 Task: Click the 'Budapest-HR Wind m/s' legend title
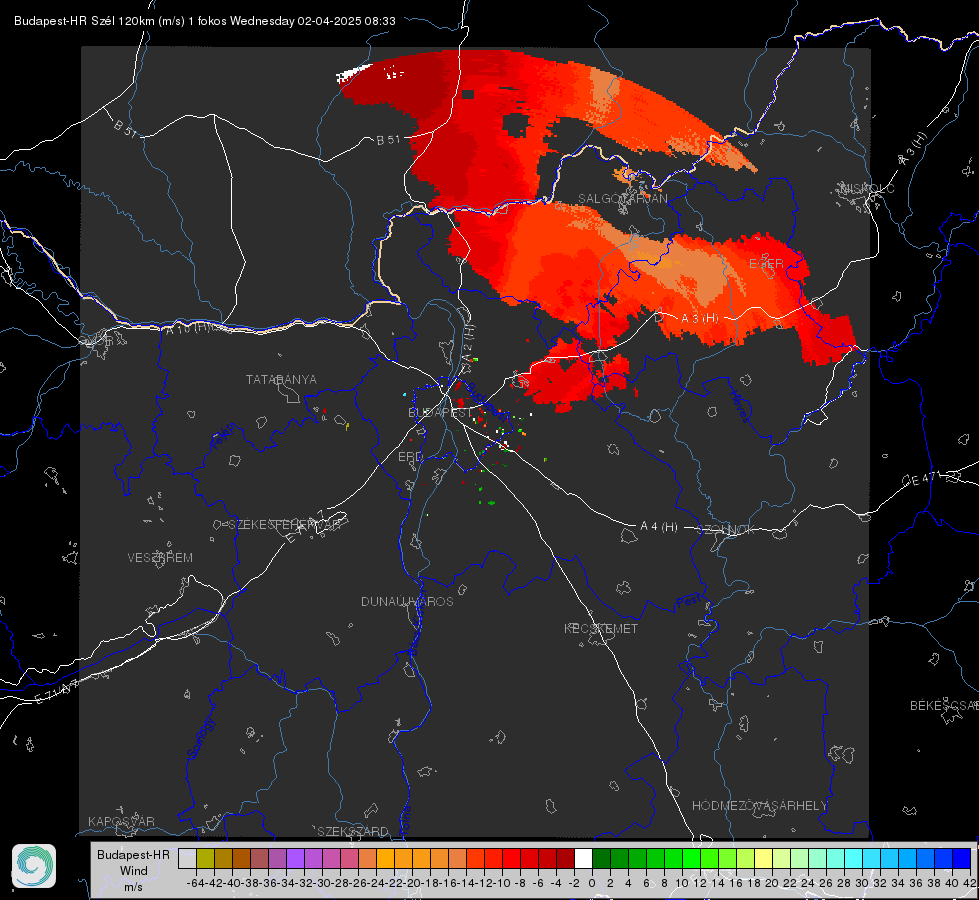[133, 871]
